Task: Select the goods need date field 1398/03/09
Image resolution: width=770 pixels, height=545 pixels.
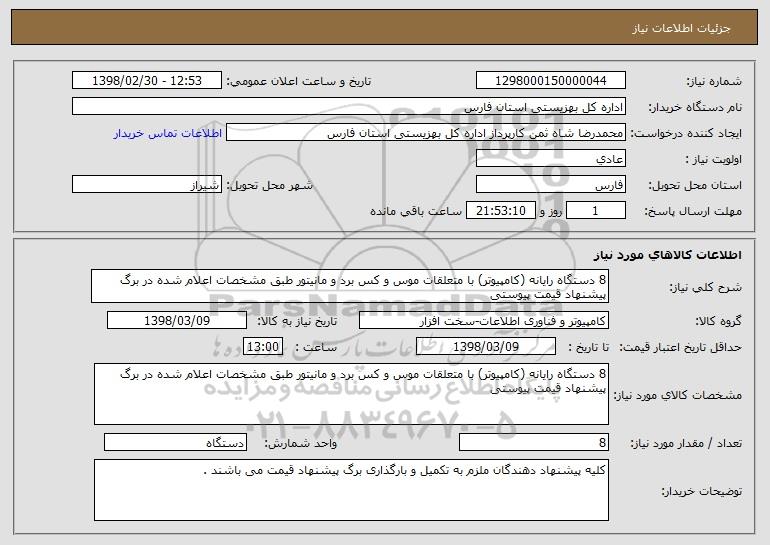Action: coord(177,321)
